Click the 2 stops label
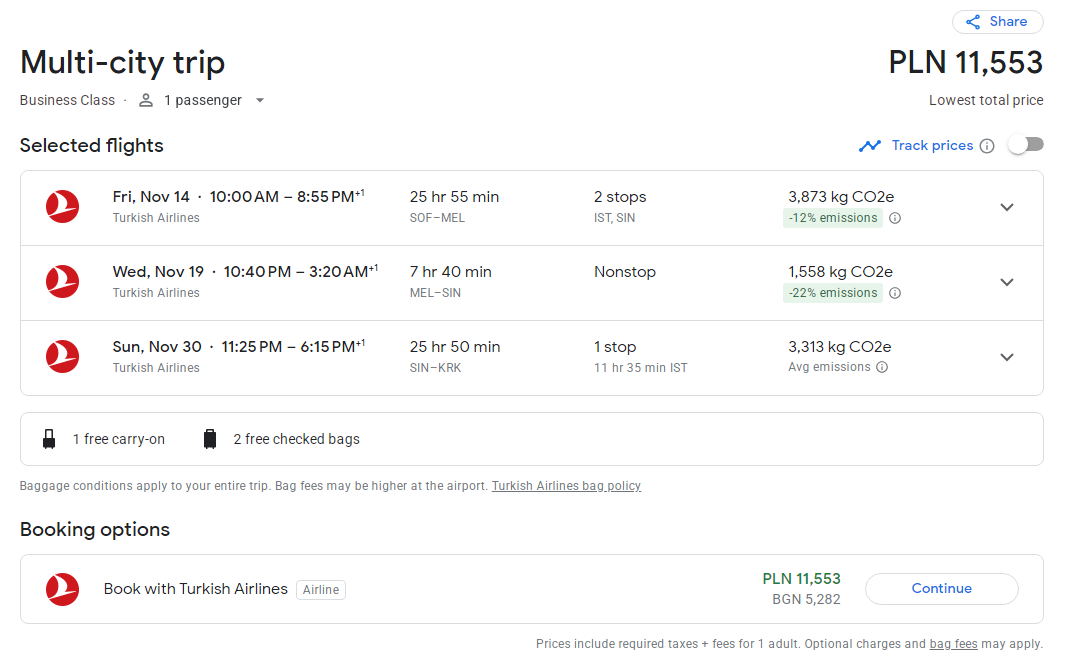 (x=620, y=197)
